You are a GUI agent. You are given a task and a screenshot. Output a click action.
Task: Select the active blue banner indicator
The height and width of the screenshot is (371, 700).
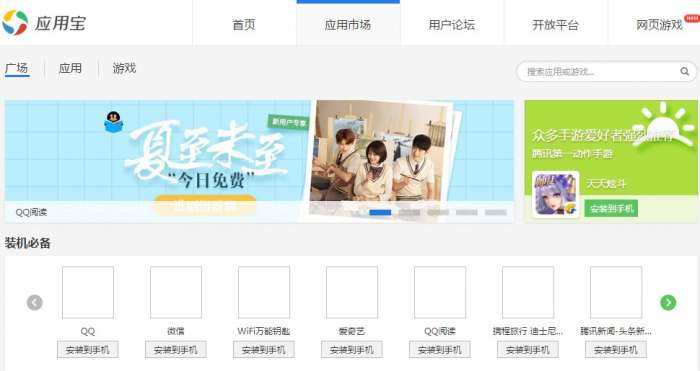380,213
